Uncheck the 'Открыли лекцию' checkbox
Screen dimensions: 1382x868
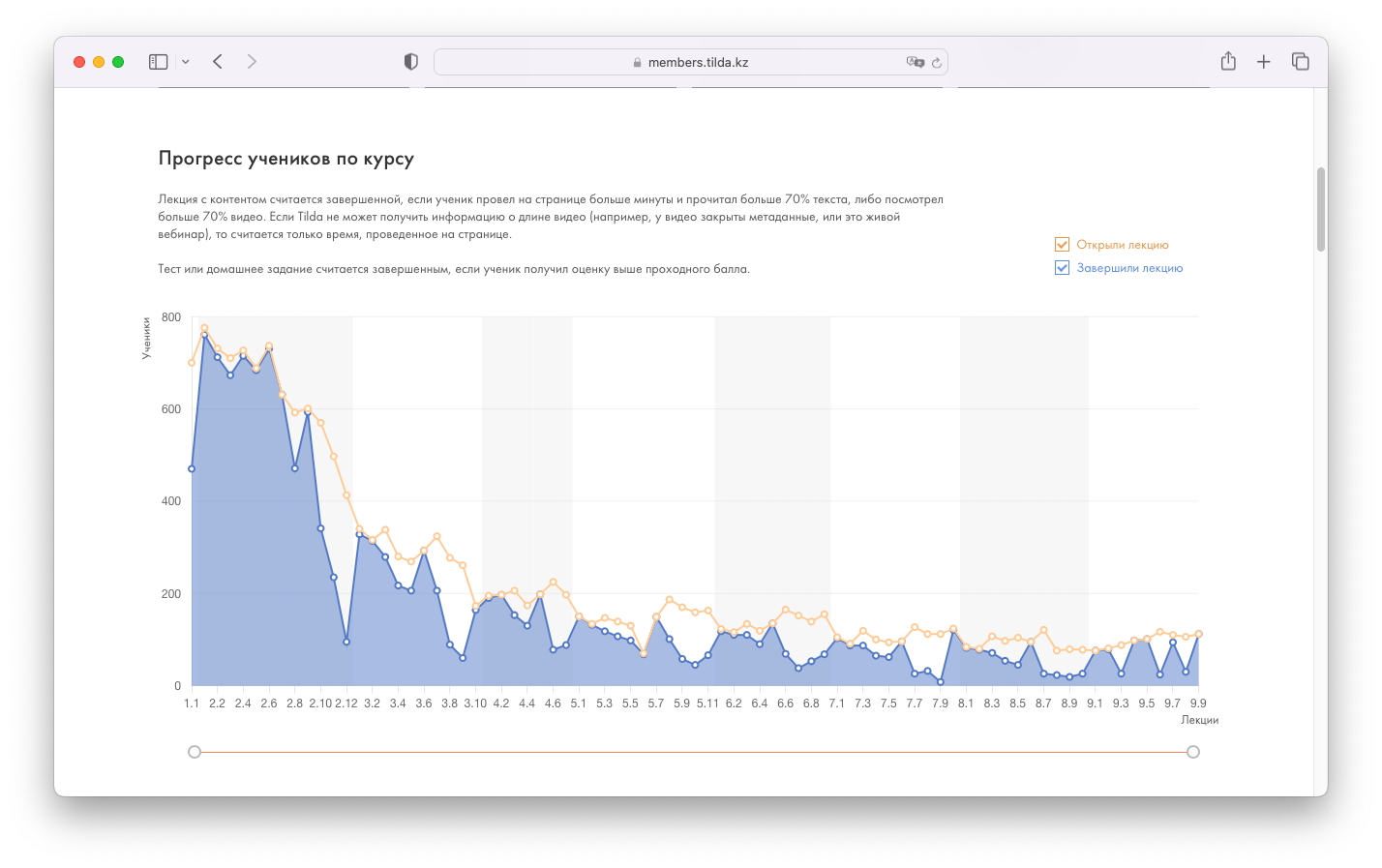[1062, 245]
